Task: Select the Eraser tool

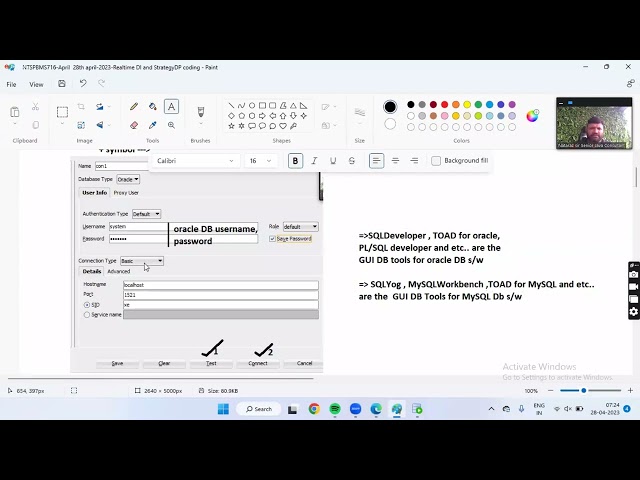Action: (134, 125)
